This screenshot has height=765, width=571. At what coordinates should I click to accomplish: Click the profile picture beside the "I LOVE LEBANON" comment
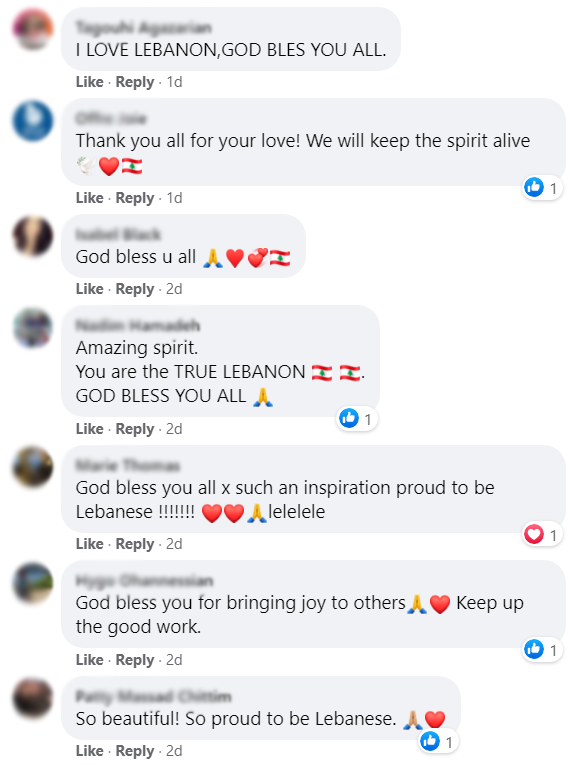coord(33,29)
